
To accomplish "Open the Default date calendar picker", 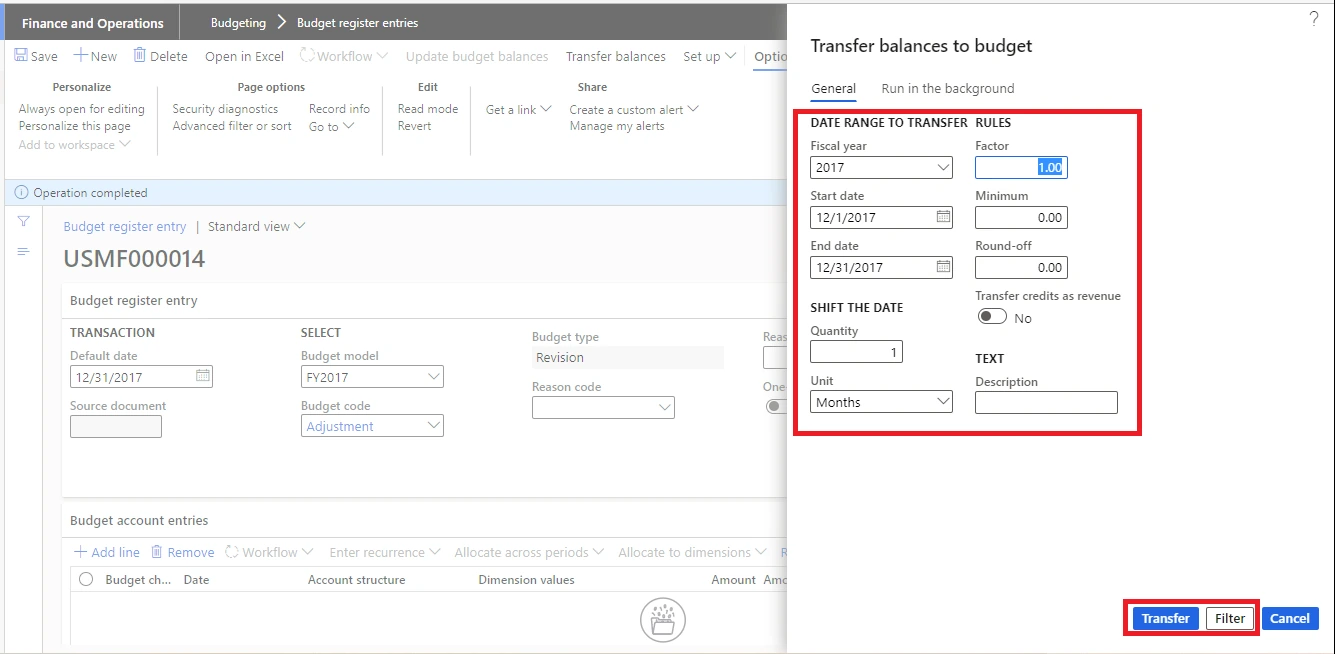I will 203,376.
